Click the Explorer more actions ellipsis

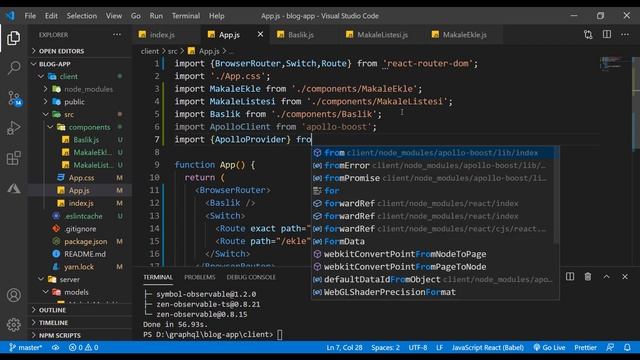pos(117,35)
